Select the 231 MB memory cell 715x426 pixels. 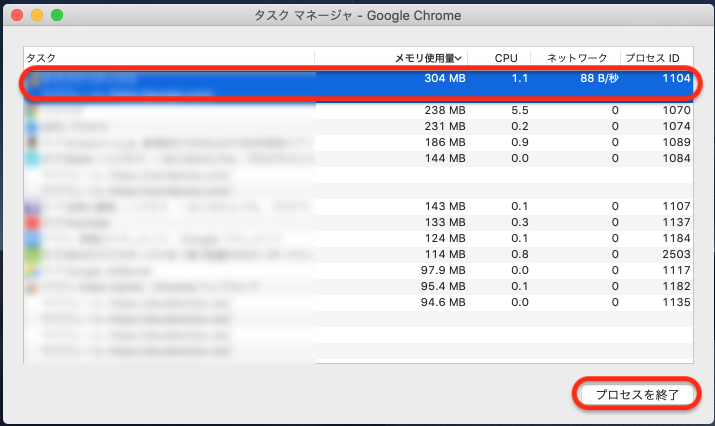click(x=445, y=126)
